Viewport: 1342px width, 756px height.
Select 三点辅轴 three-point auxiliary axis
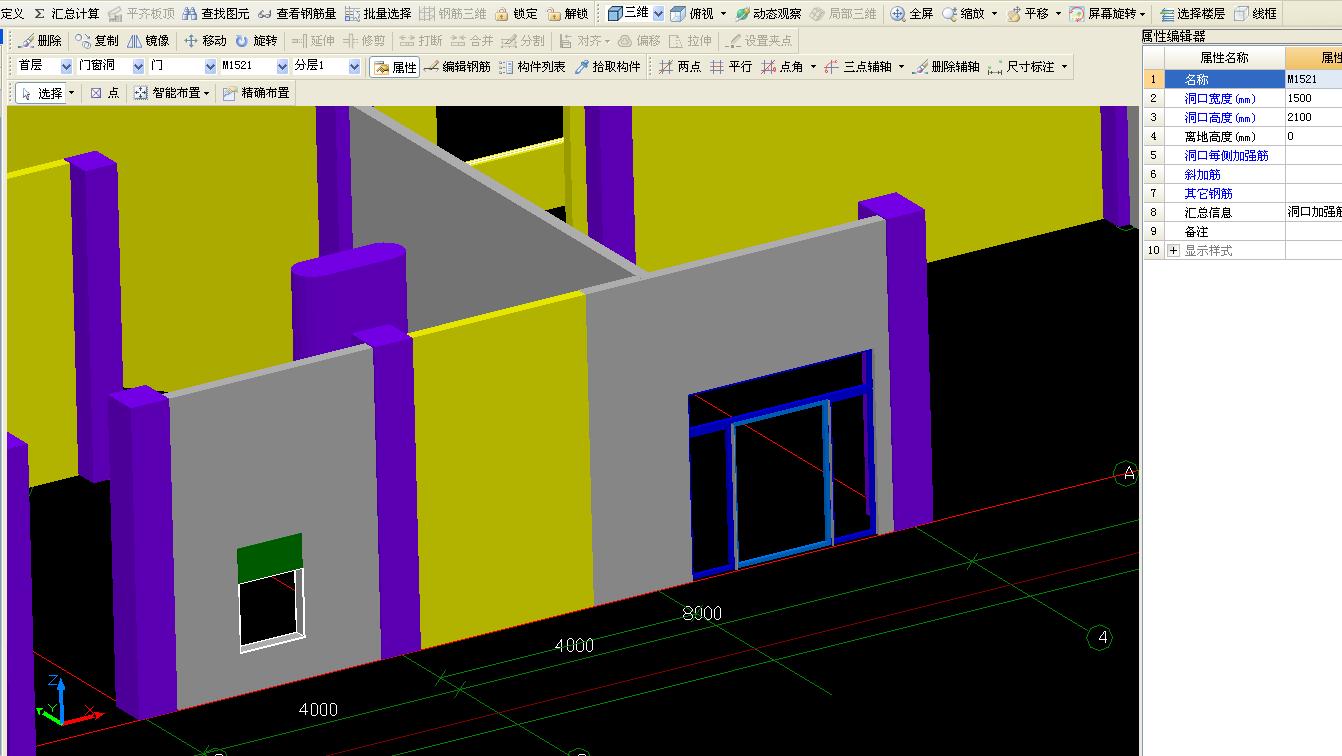click(x=857, y=67)
